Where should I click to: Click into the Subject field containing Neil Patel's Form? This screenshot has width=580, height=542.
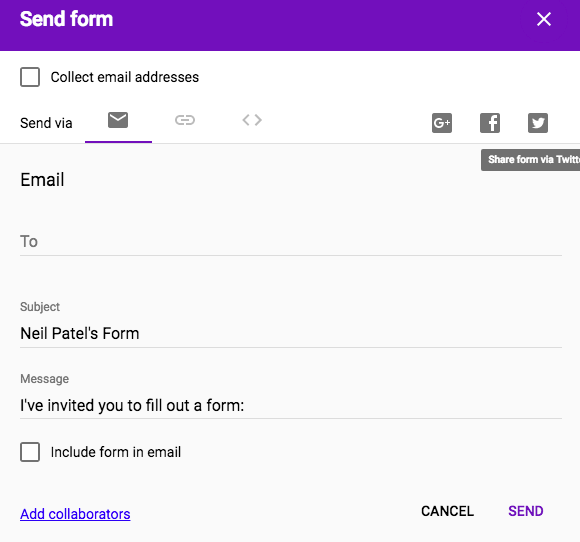pos(291,334)
